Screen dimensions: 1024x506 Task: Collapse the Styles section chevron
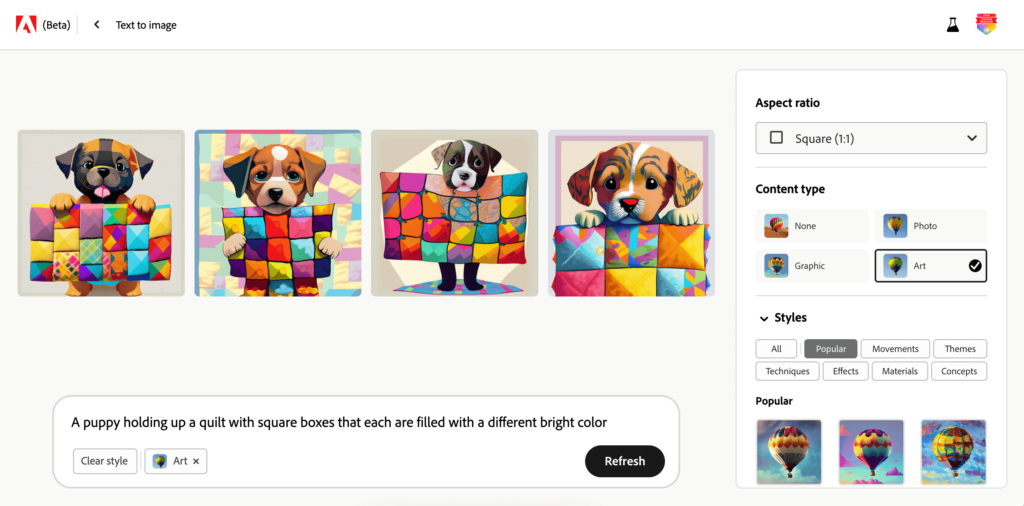[x=763, y=319]
